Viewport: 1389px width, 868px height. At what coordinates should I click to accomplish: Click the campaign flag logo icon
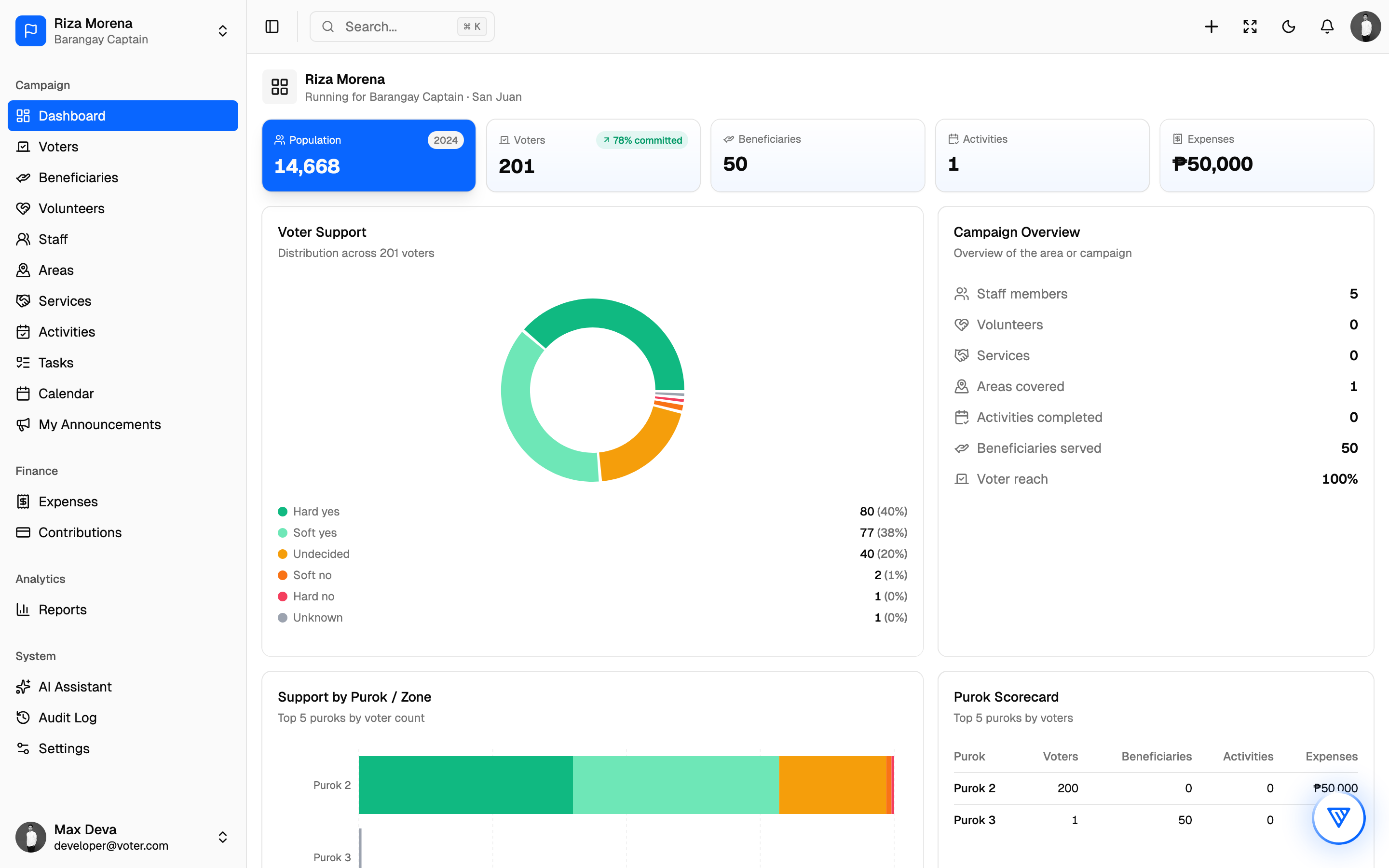click(x=31, y=31)
